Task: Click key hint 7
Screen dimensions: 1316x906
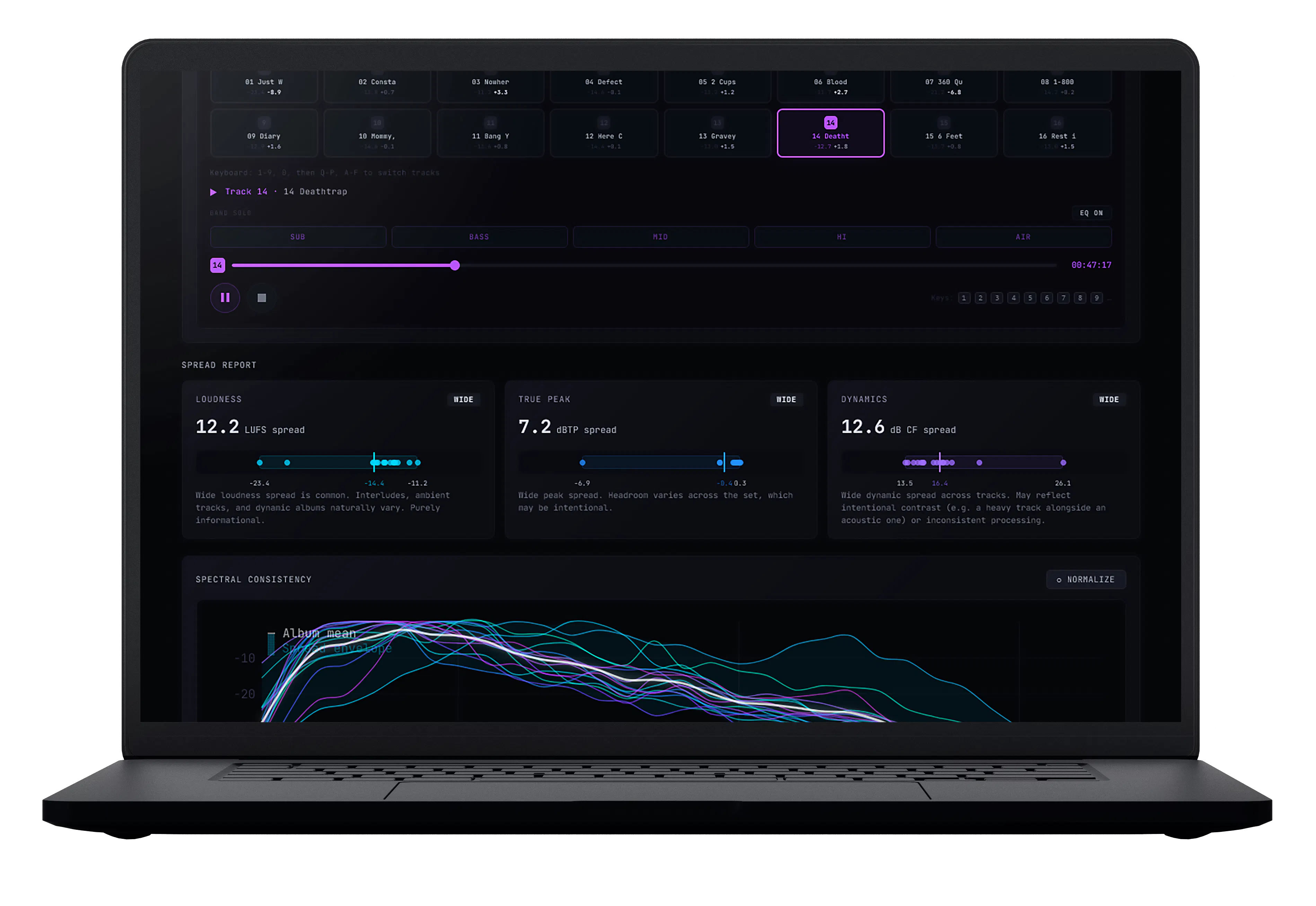Action: (1063, 298)
